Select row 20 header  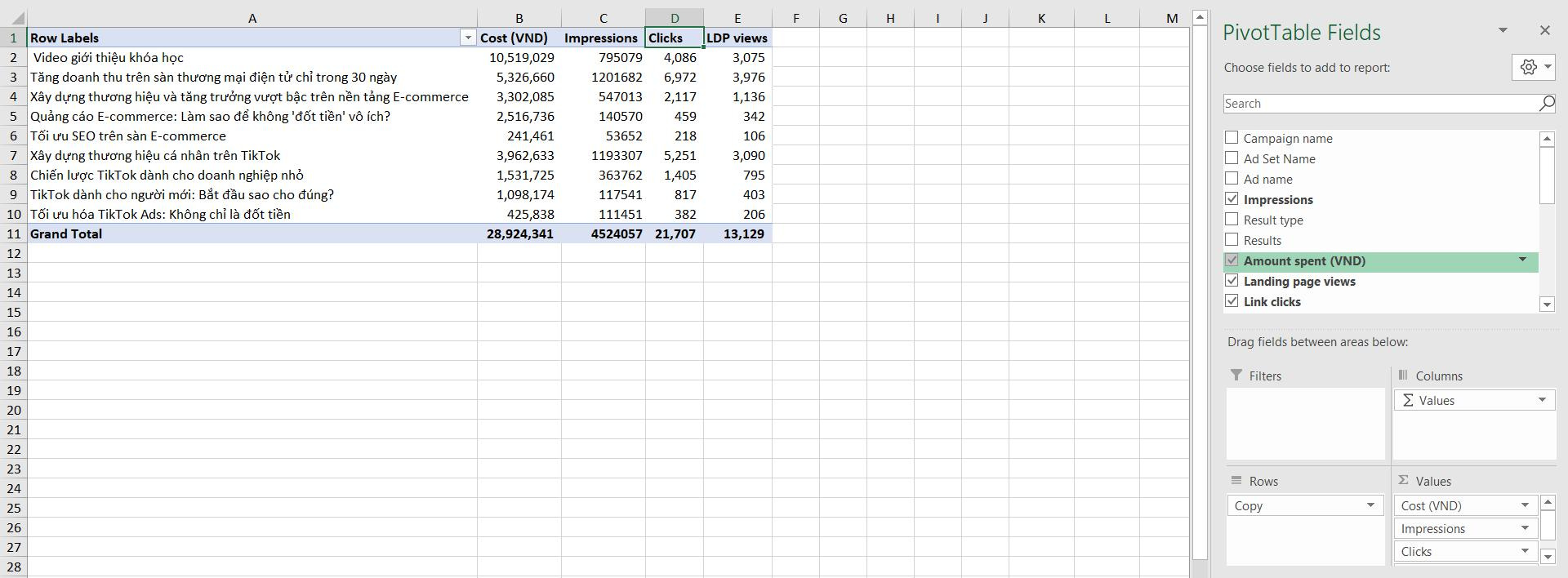[14, 410]
